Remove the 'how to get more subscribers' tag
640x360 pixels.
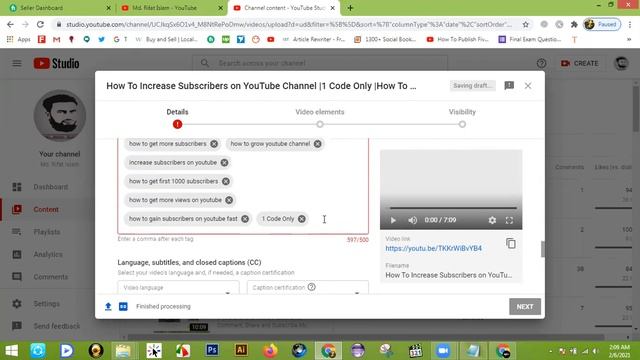[x=214, y=144]
